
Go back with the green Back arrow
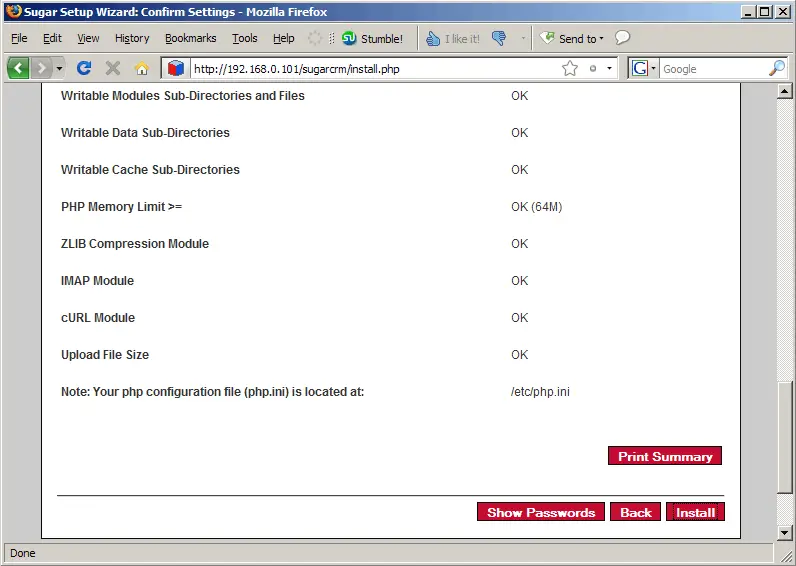[18, 68]
